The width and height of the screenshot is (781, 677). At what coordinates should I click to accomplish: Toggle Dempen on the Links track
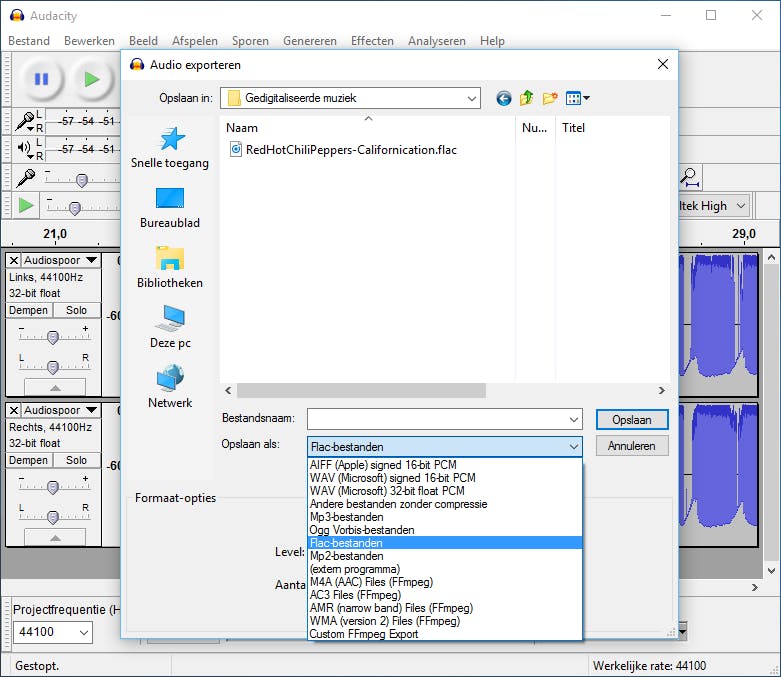click(x=28, y=310)
